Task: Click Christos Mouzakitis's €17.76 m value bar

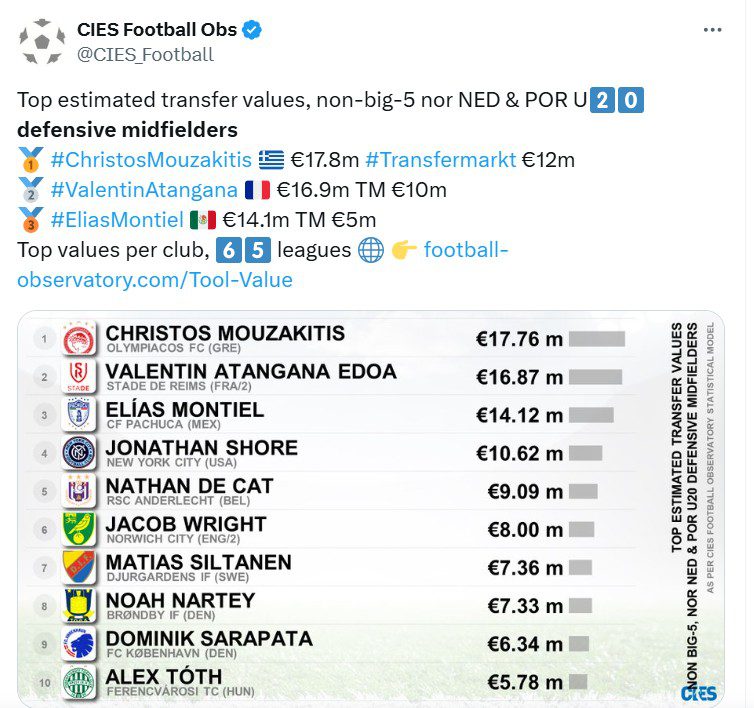Action: click(x=597, y=339)
